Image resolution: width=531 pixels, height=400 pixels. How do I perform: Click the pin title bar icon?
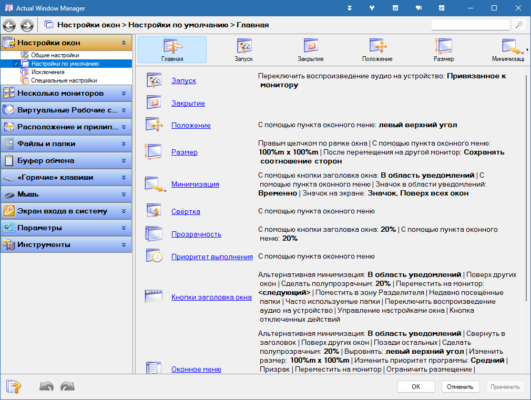[372, 8]
